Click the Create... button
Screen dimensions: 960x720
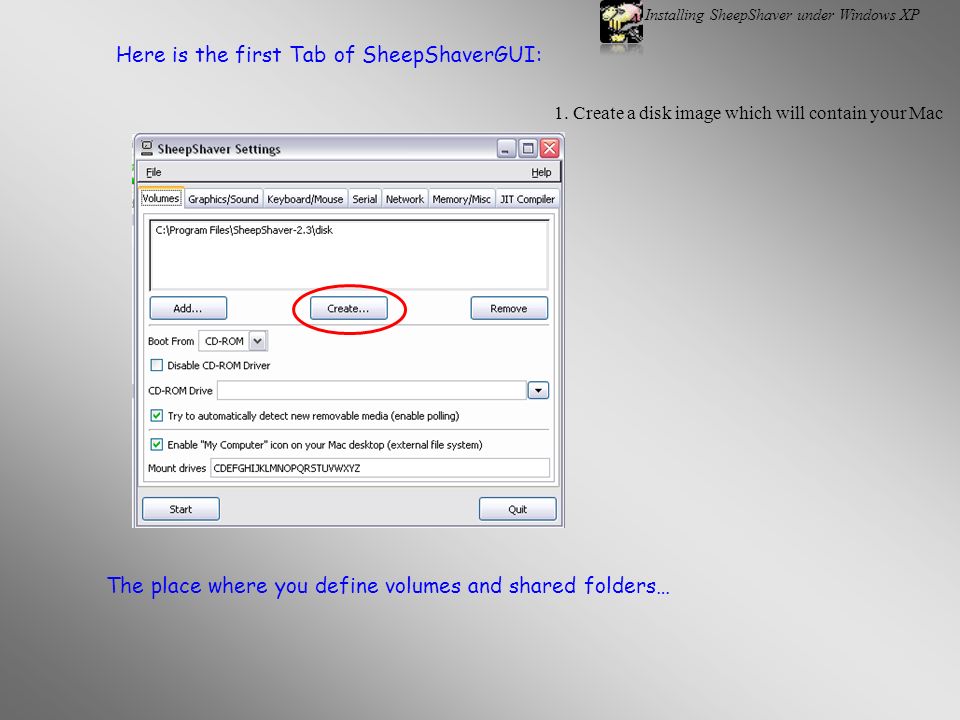pos(348,308)
